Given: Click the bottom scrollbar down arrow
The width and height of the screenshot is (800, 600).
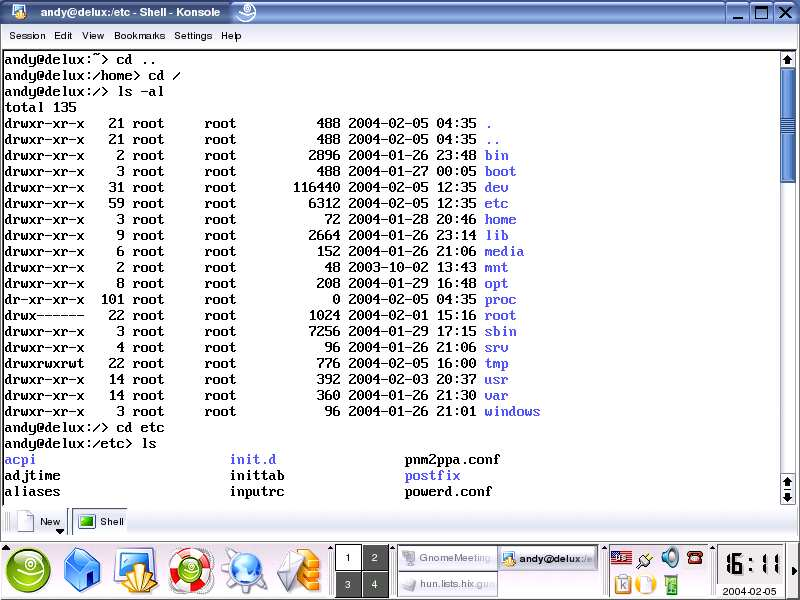Looking at the screenshot, I should coord(787,497).
